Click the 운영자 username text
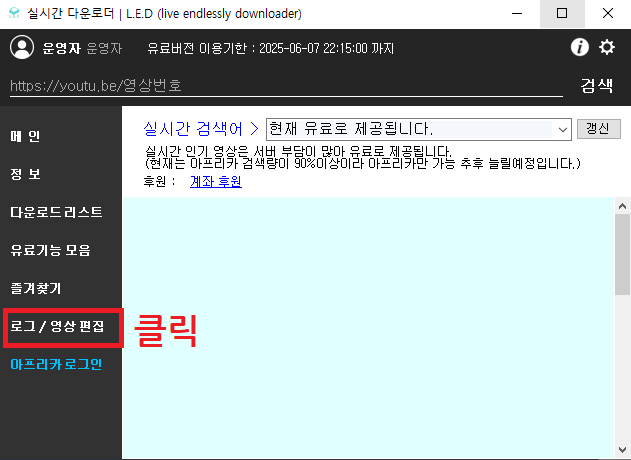 [62, 48]
